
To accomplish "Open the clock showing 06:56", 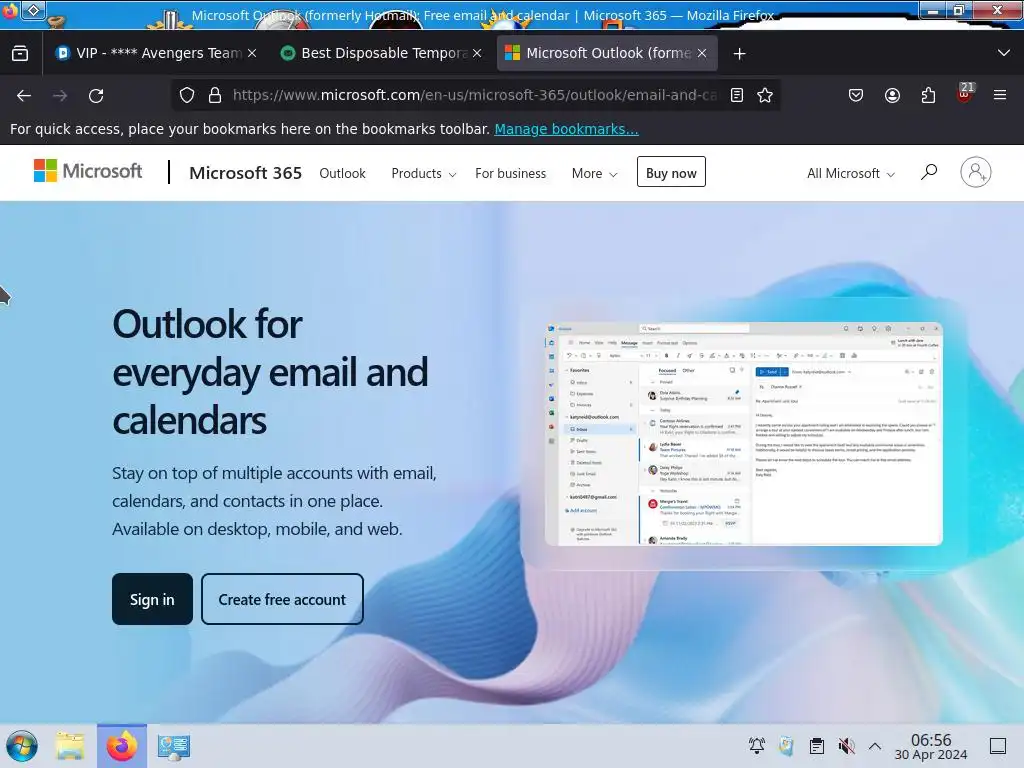I will [x=931, y=746].
